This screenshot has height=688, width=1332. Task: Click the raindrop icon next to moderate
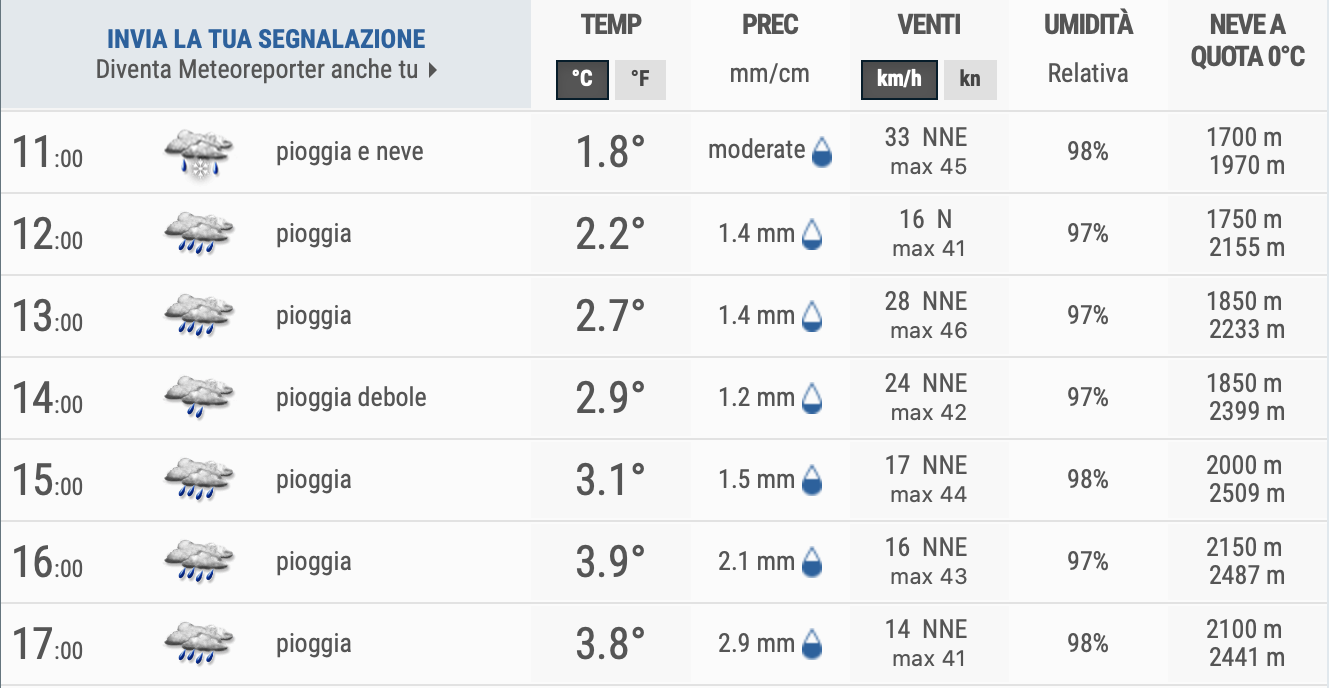click(x=822, y=152)
